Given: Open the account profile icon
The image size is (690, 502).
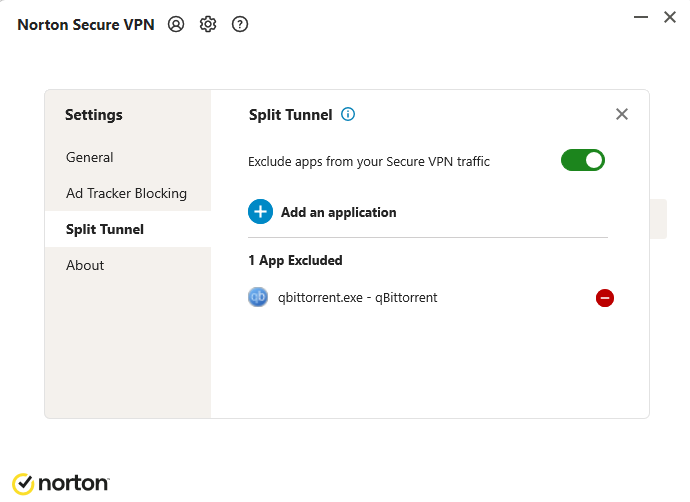Looking at the screenshot, I should coord(176,25).
